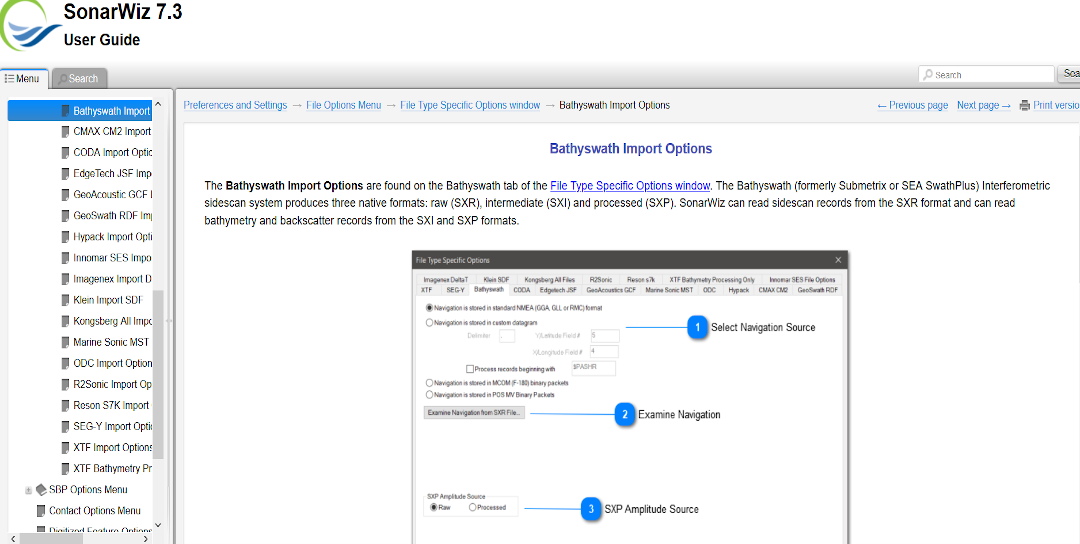
Task: Select the GeoSwath RDF dialog tab
Action: click(x=818, y=291)
